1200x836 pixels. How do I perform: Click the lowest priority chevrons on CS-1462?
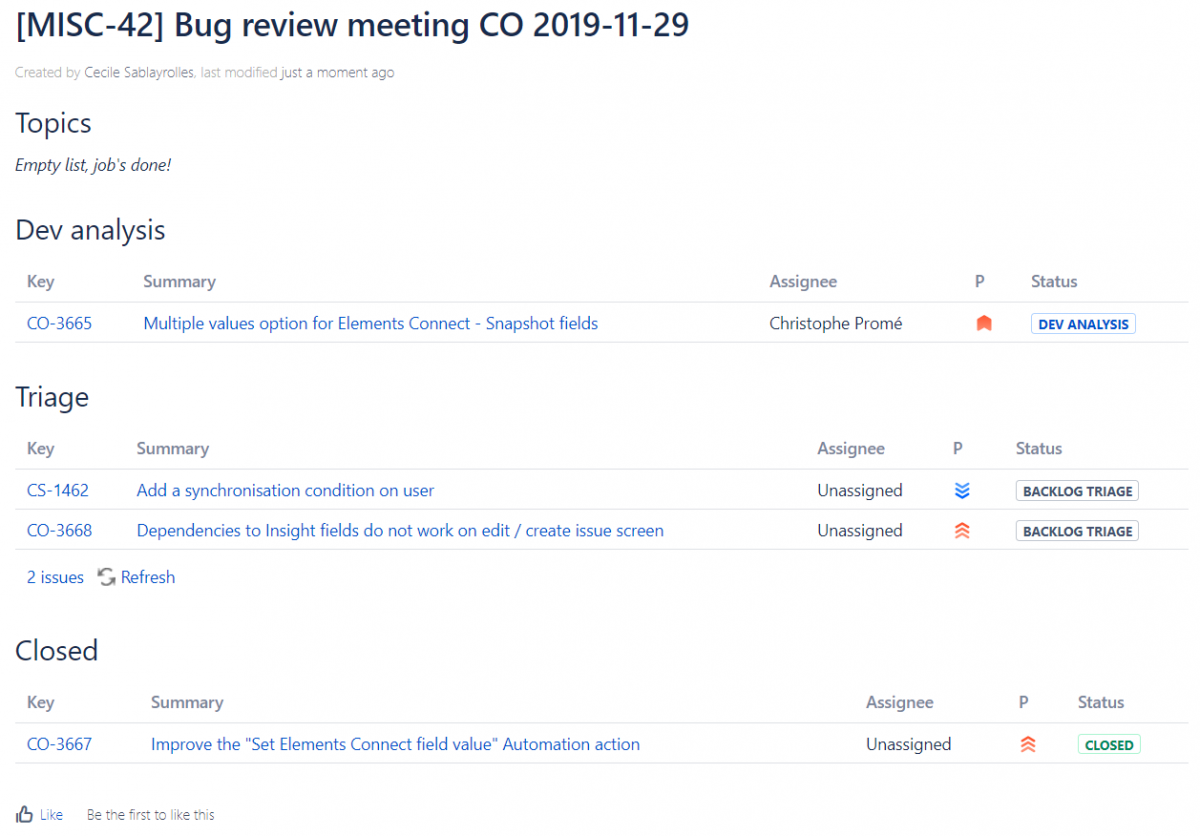pyautogui.click(x=961, y=490)
